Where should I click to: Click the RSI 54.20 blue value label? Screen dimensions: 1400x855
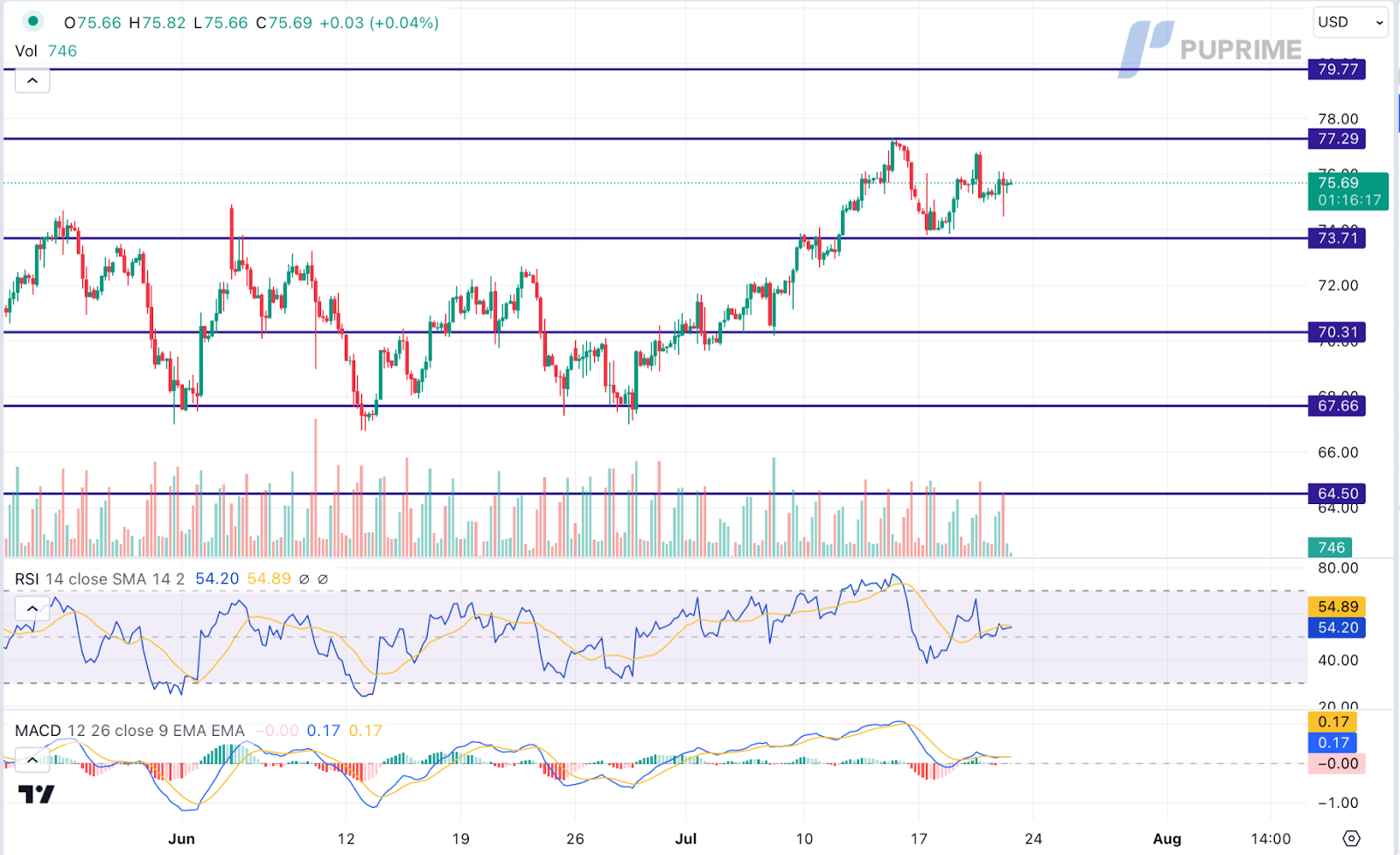pyautogui.click(x=1337, y=627)
